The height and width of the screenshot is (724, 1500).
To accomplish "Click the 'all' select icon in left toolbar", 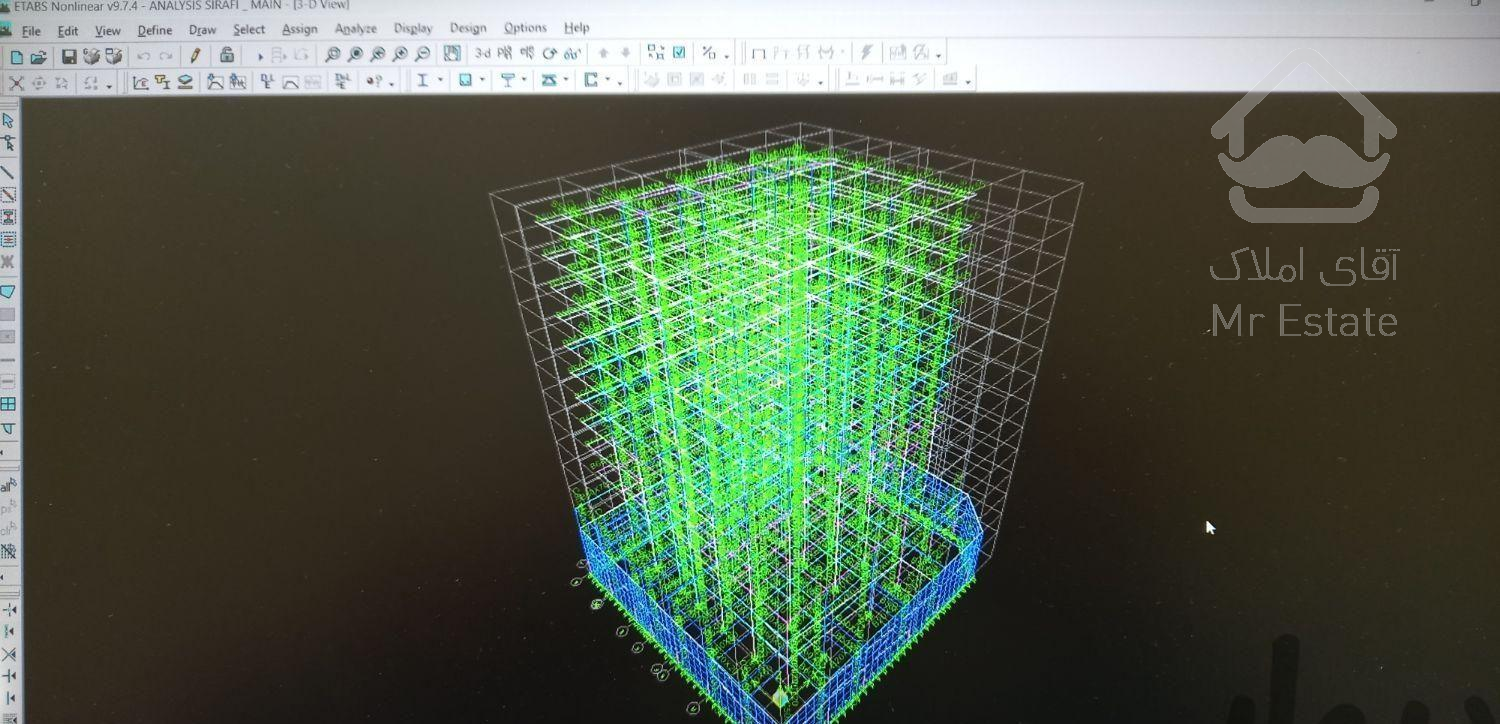I will [8, 484].
